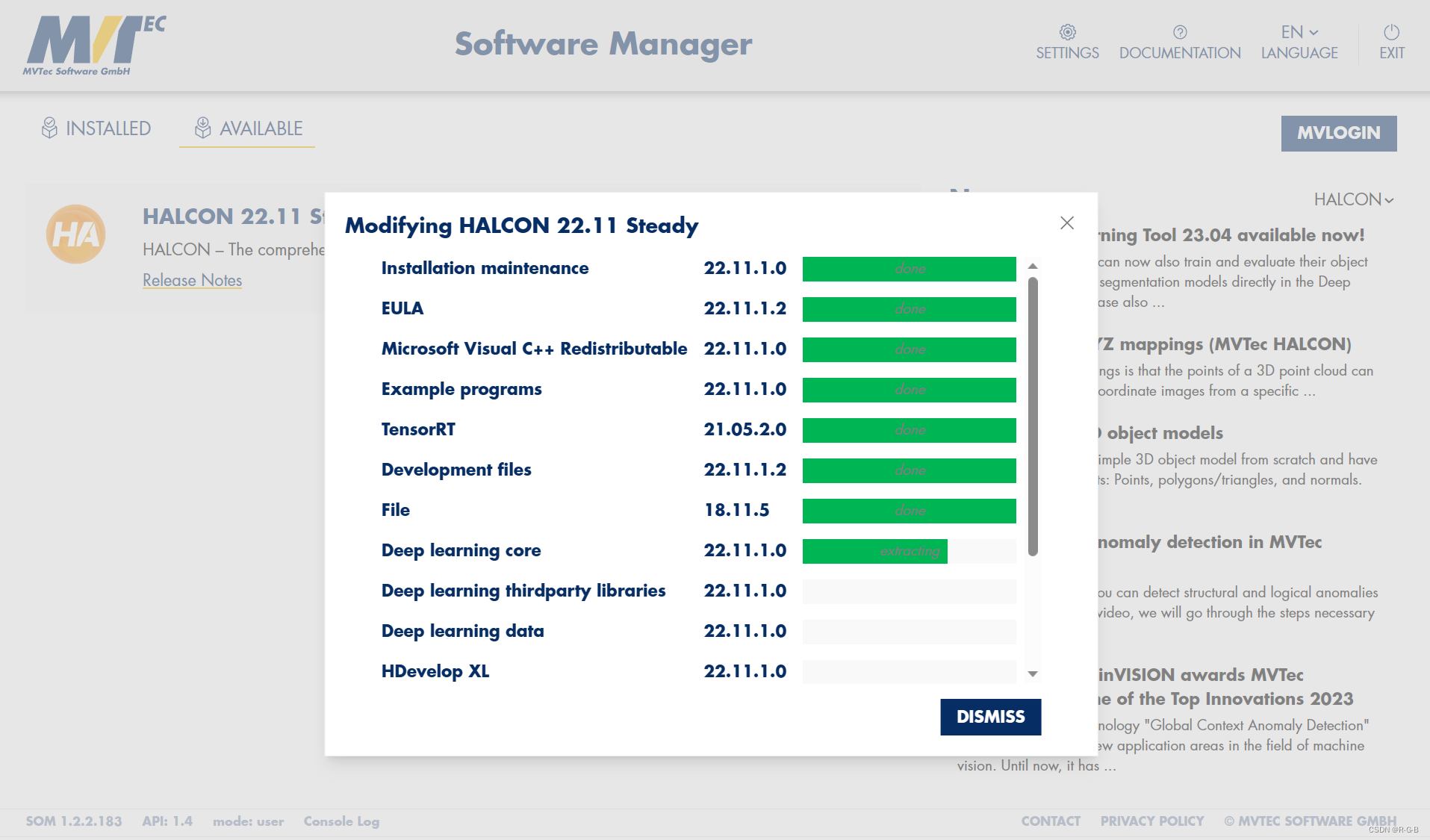Click the Installed tab package icon
The height and width of the screenshot is (840, 1430).
tap(49, 128)
